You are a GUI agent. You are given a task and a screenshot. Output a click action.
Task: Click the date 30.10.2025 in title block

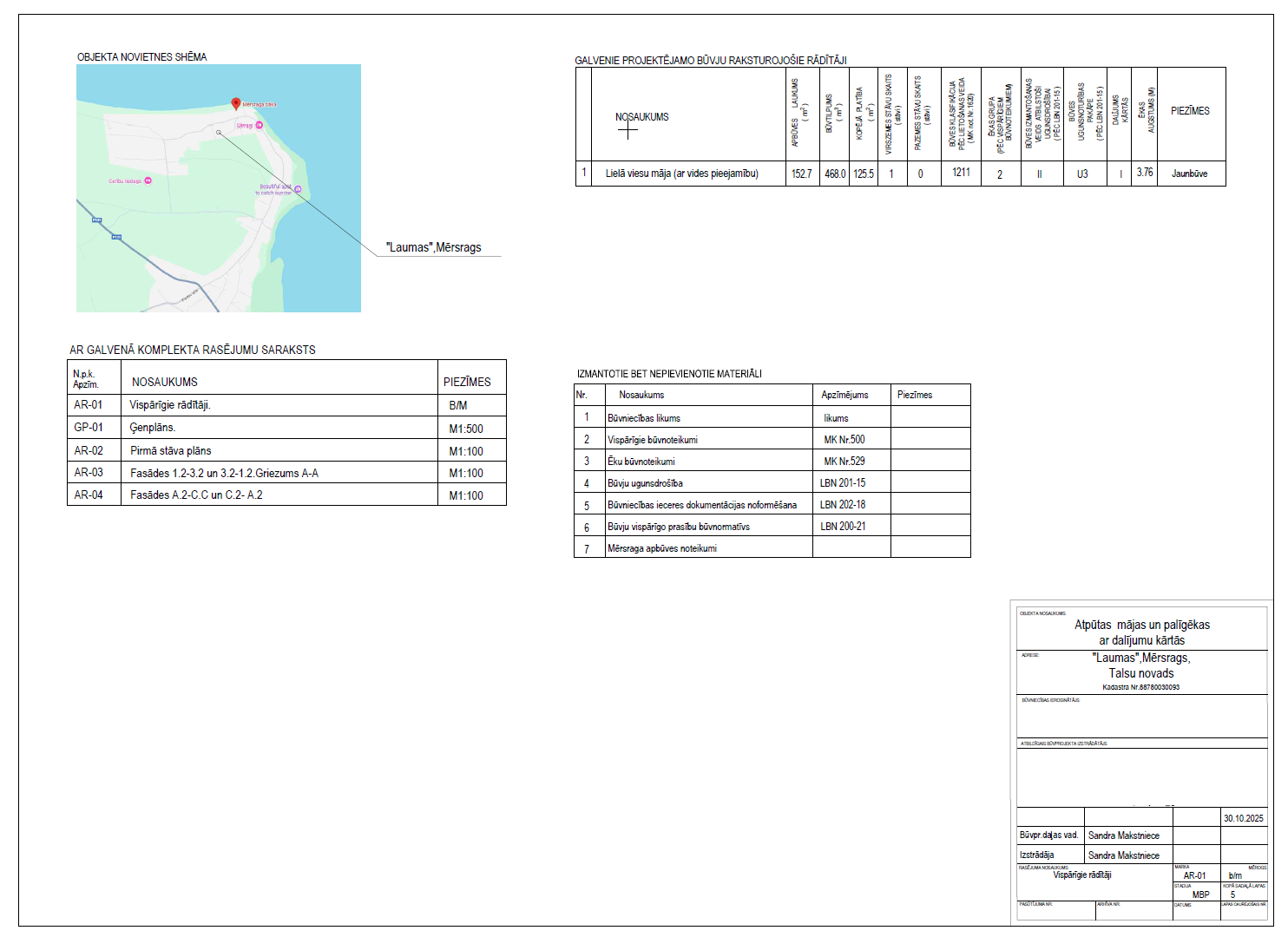tap(1243, 818)
